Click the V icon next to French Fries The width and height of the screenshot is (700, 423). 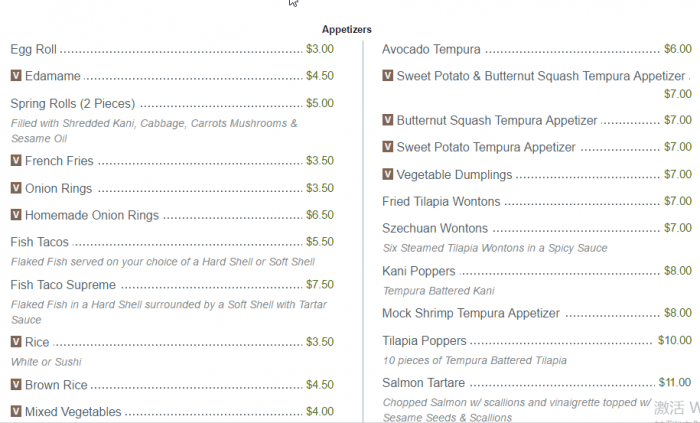coord(16,160)
